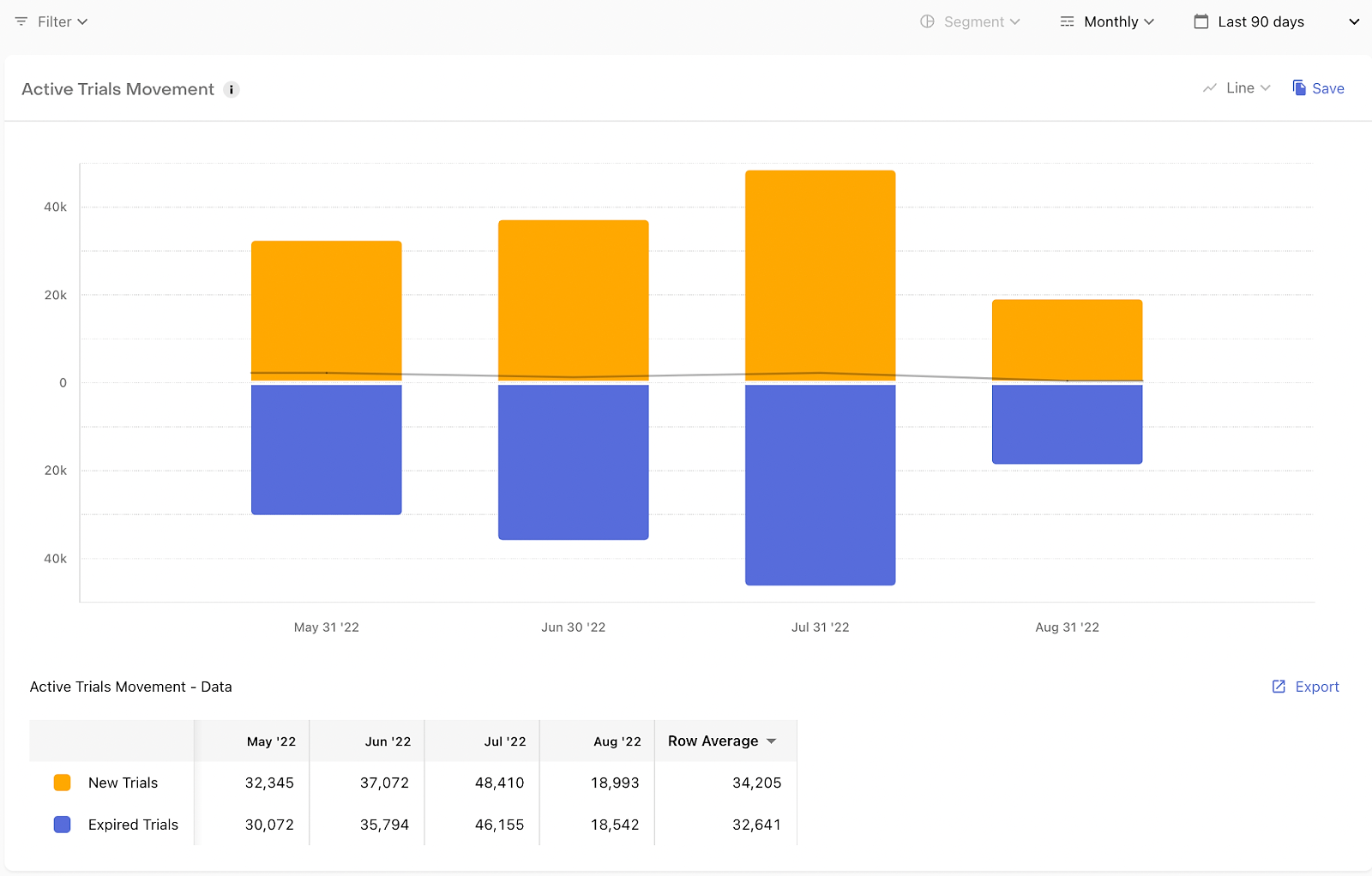The image size is (1372, 876).
Task: Click the filter lines icon
Action: point(21,21)
